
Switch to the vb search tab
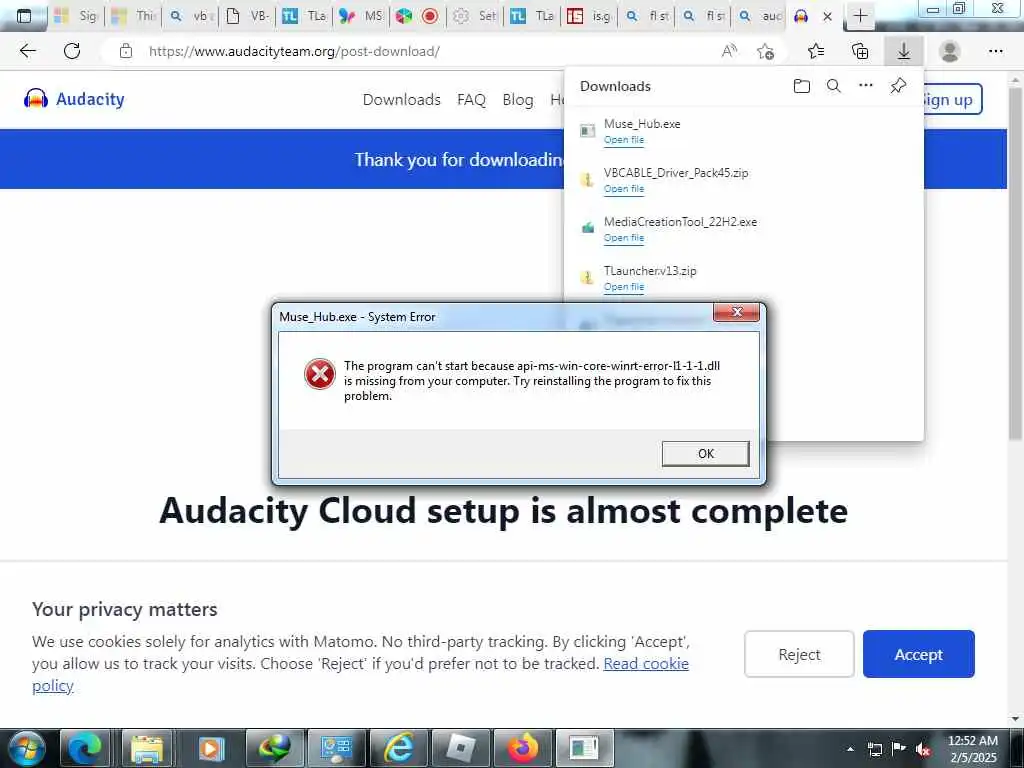(191, 16)
